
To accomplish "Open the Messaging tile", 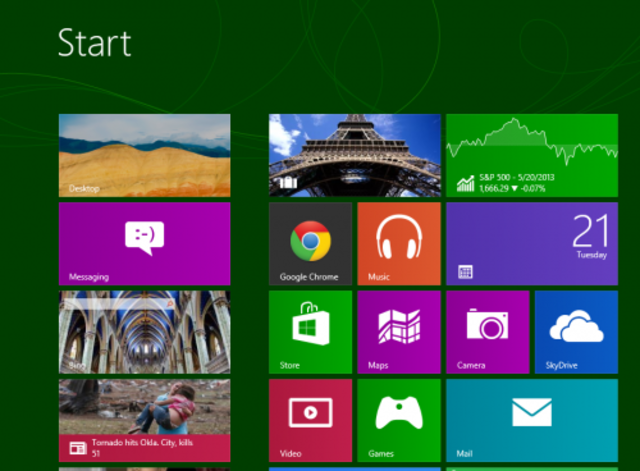I will click(144, 244).
